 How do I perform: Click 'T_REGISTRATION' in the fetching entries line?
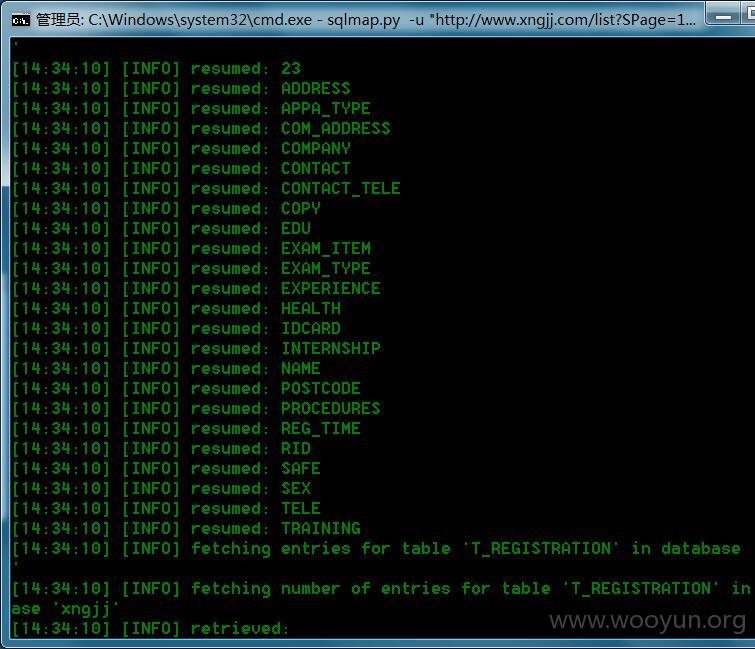pyautogui.click(x=541, y=548)
